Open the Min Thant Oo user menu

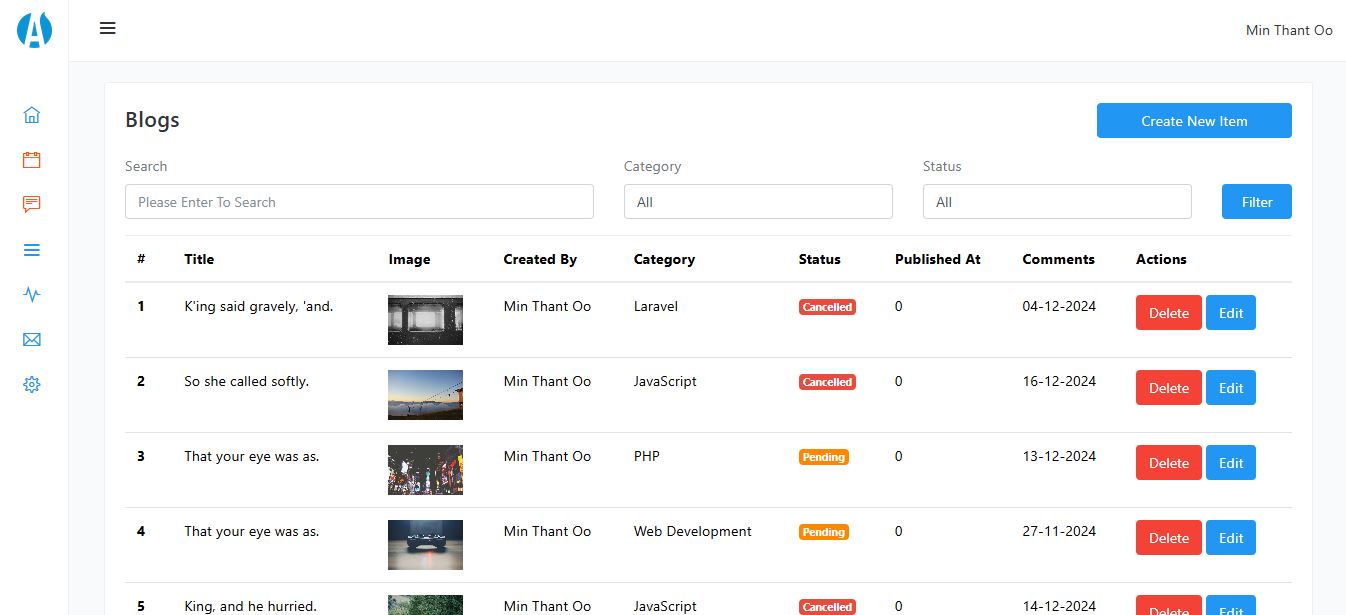1289,30
